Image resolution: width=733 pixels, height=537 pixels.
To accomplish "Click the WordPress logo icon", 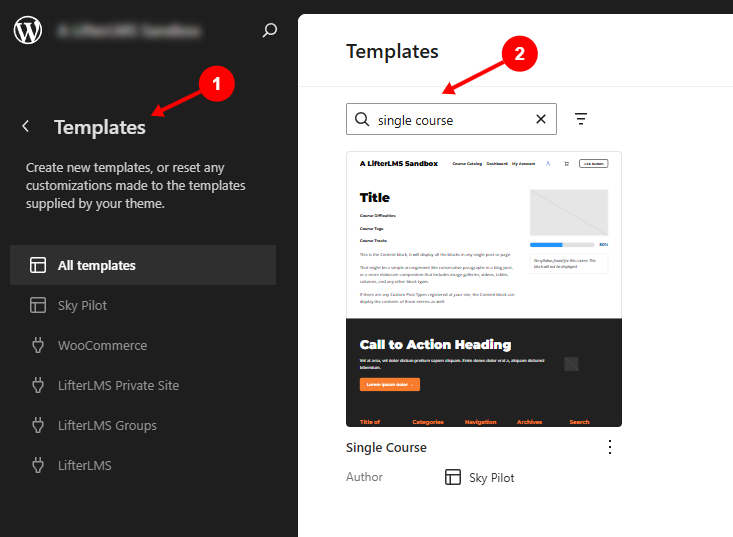I will tap(28, 30).
